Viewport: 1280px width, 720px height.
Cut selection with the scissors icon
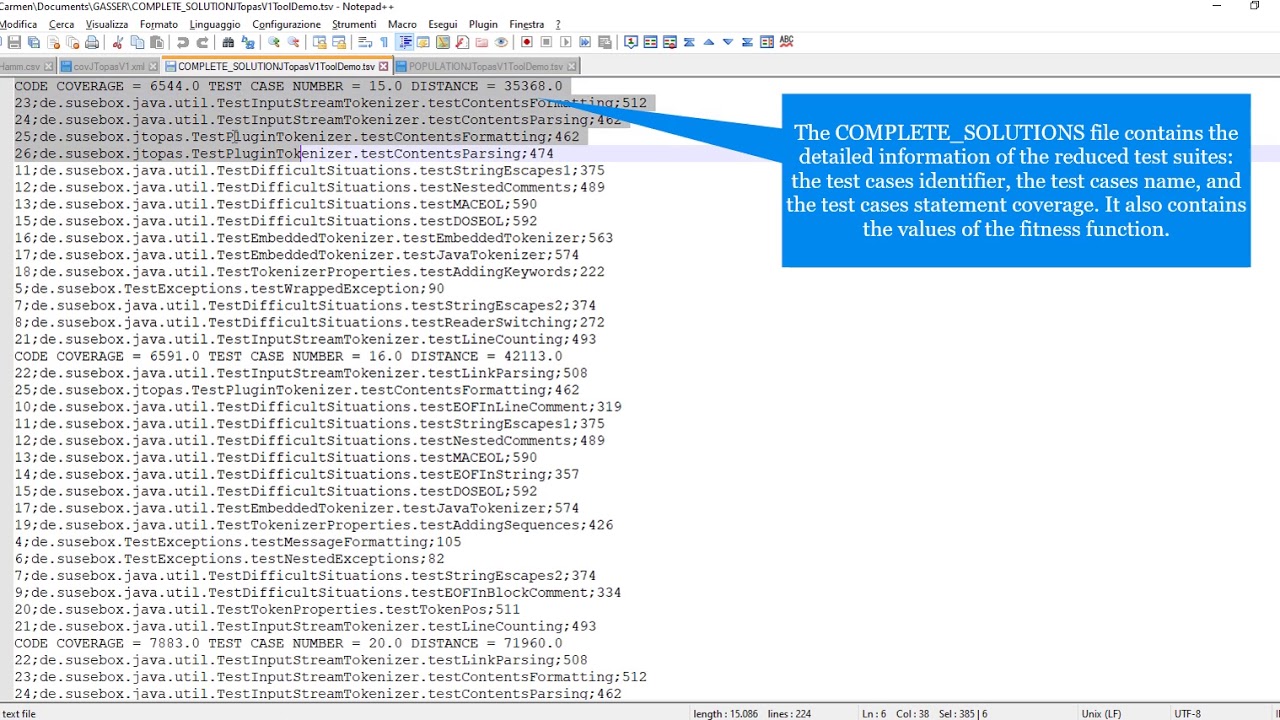tap(117, 42)
